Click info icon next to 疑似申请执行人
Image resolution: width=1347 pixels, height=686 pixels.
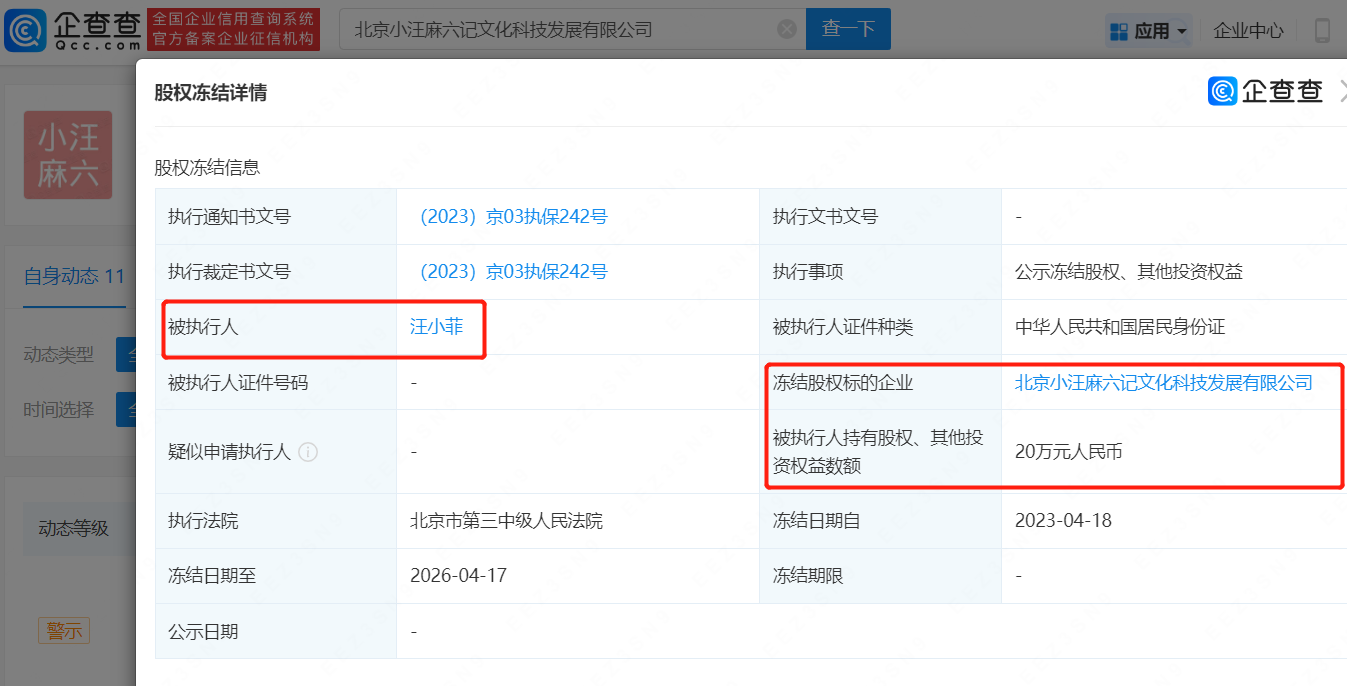point(308,452)
